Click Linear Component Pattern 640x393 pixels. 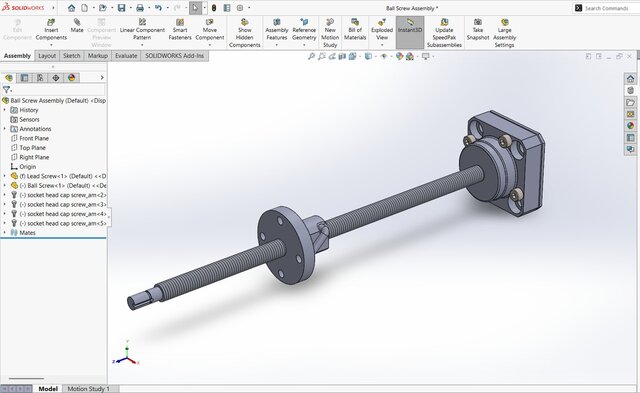pyautogui.click(x=142, y=30)
